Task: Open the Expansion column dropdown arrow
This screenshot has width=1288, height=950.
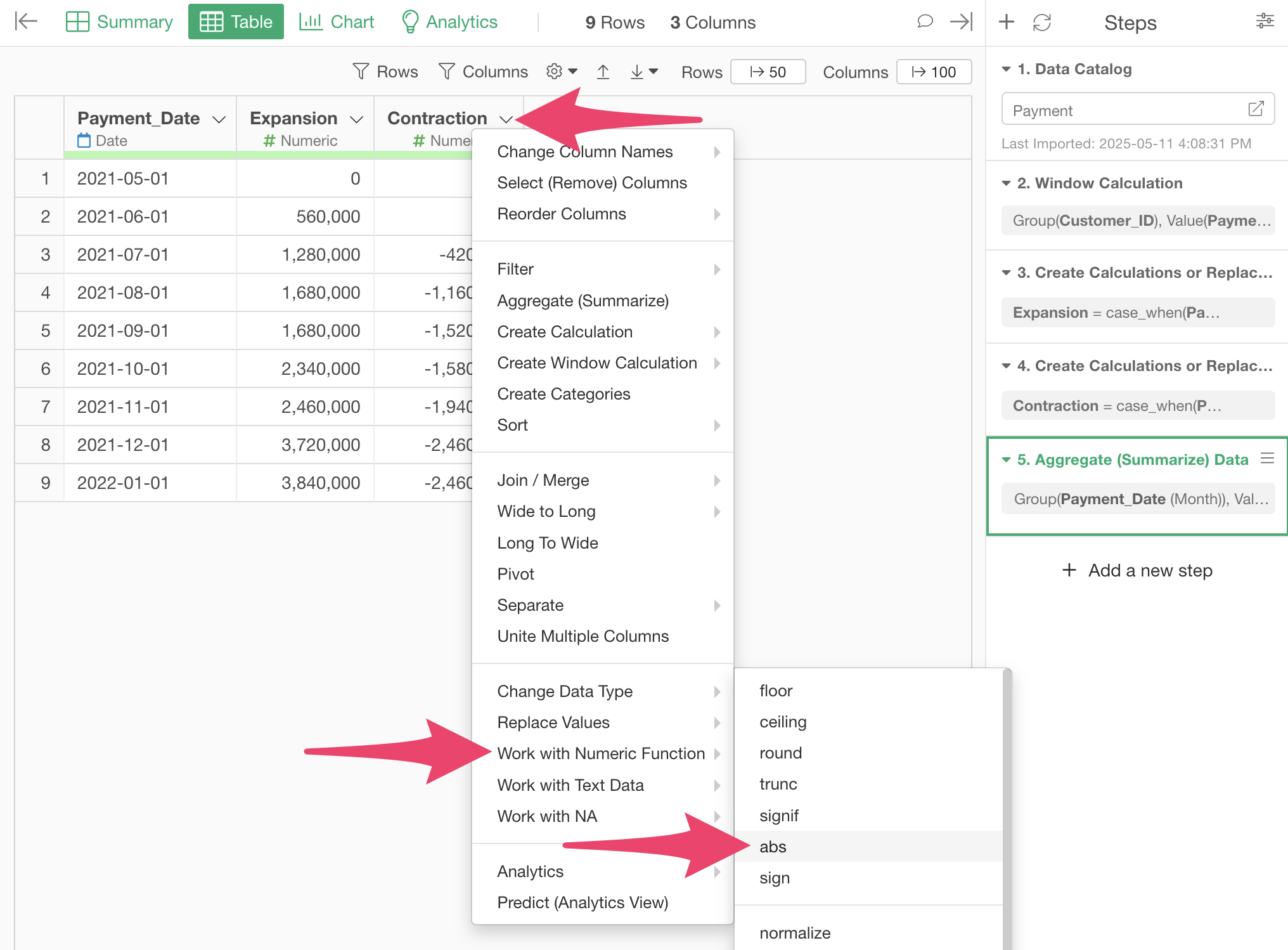Action: [x=357, y=119]
